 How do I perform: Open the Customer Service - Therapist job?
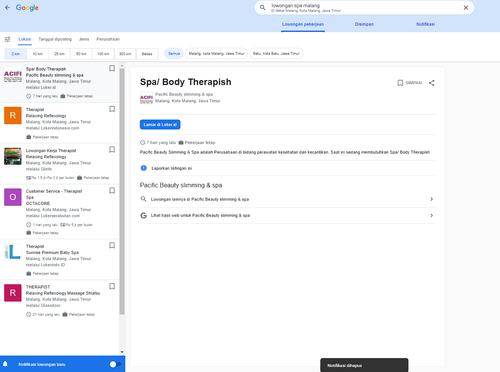(x=59, y=211)
